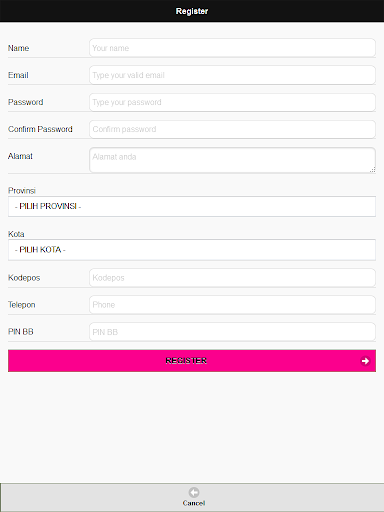Open the PILIH PROVINSI dropdown
This screenshot has width=384, height=512.
pos(192,207)
